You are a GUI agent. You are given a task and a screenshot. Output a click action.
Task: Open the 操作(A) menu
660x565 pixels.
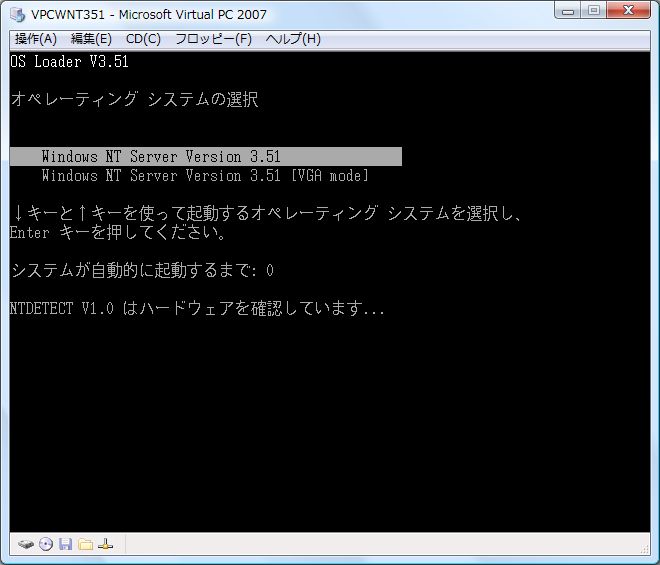click(36, 39)
